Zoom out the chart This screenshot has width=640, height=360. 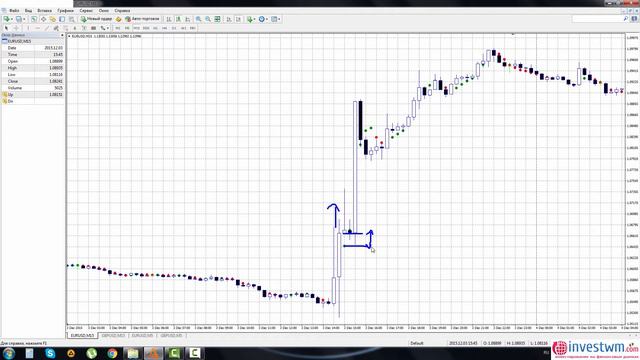pyautogui.click(x=208, y=19)
